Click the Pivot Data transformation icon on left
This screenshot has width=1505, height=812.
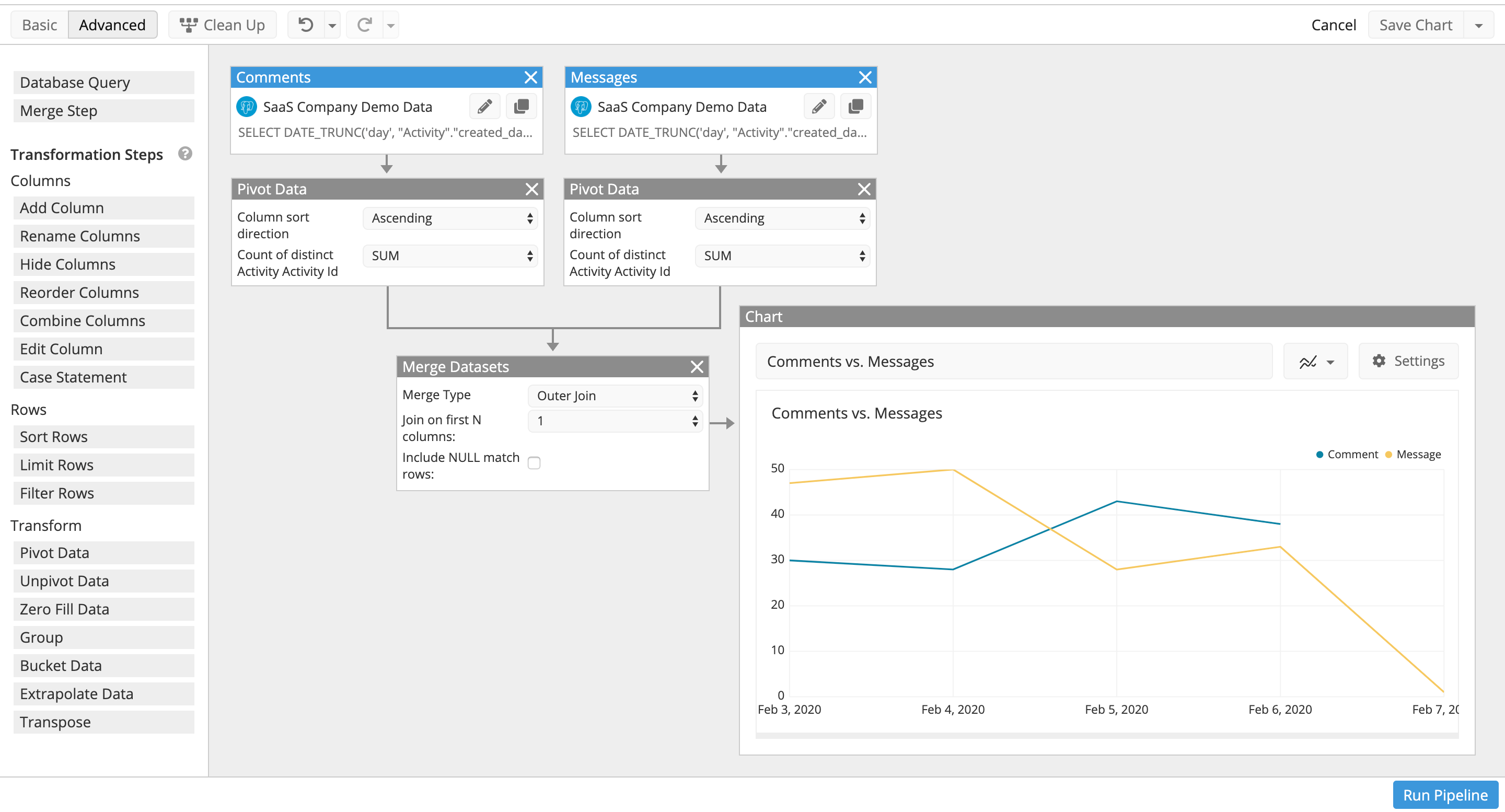[x=54, y=552]
